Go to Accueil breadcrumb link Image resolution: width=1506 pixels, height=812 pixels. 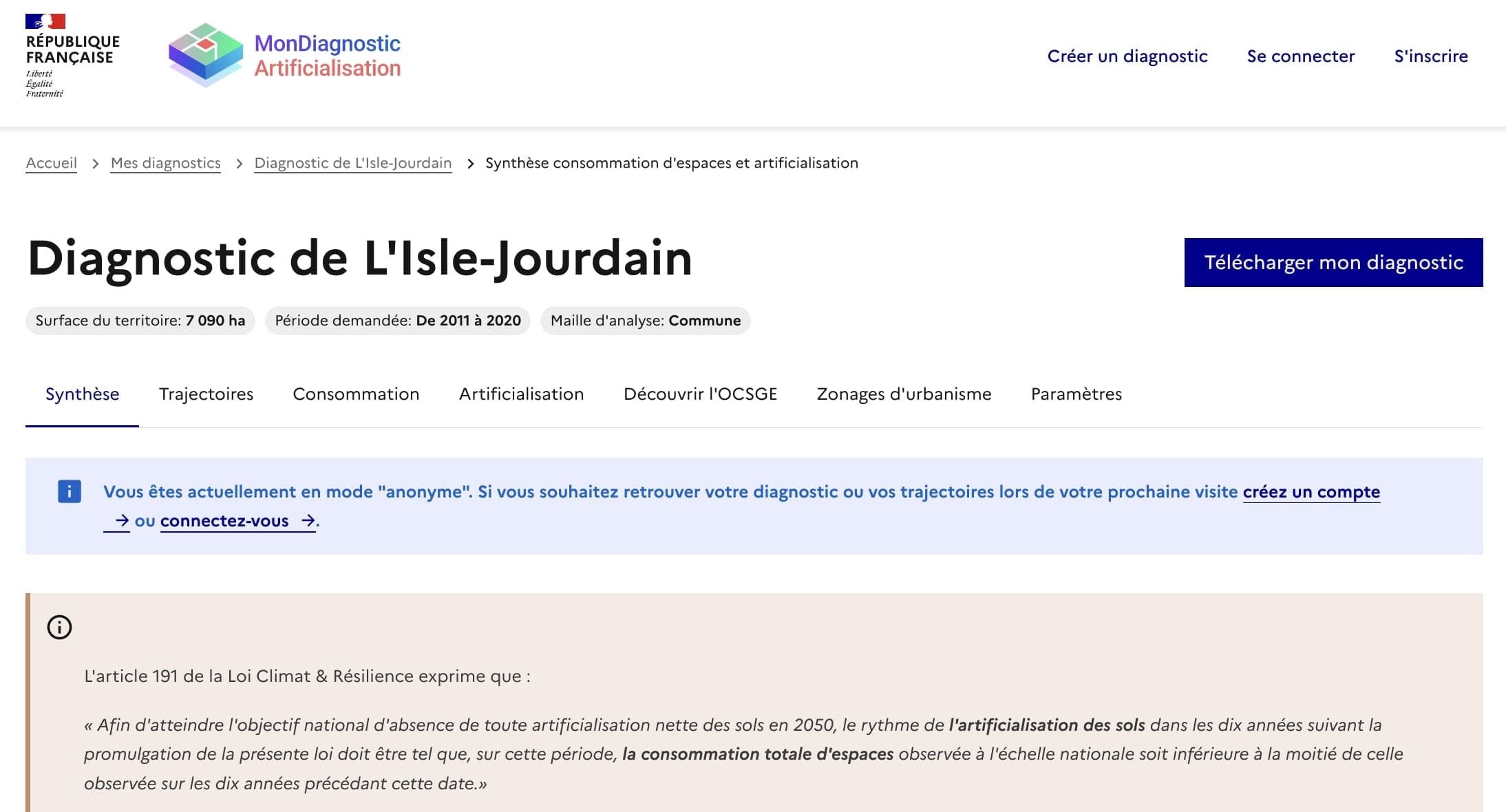[x=51, y=163]
